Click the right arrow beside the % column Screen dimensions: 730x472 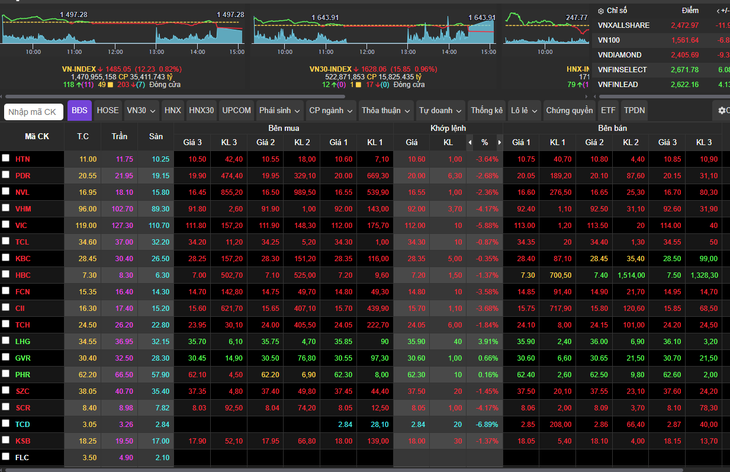(x=500, y=142)
